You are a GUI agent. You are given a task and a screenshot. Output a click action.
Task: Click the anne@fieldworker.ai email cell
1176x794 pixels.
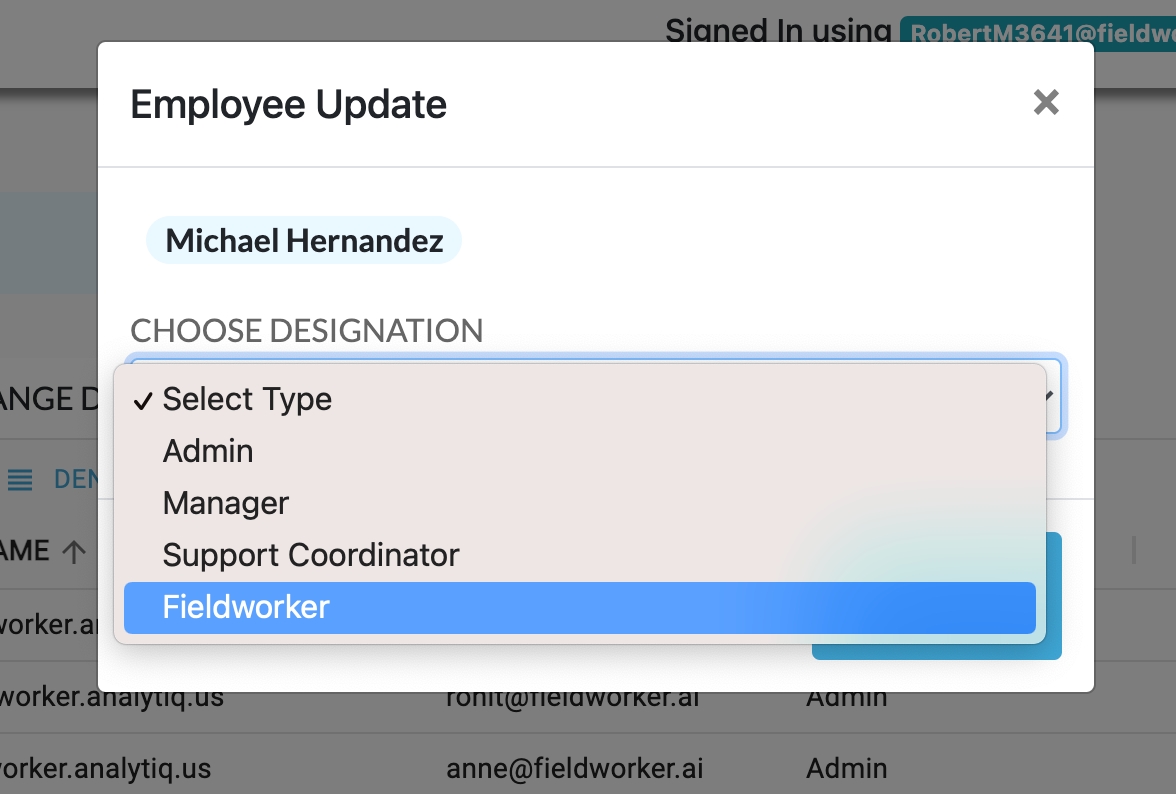click(x=575, y=769)
